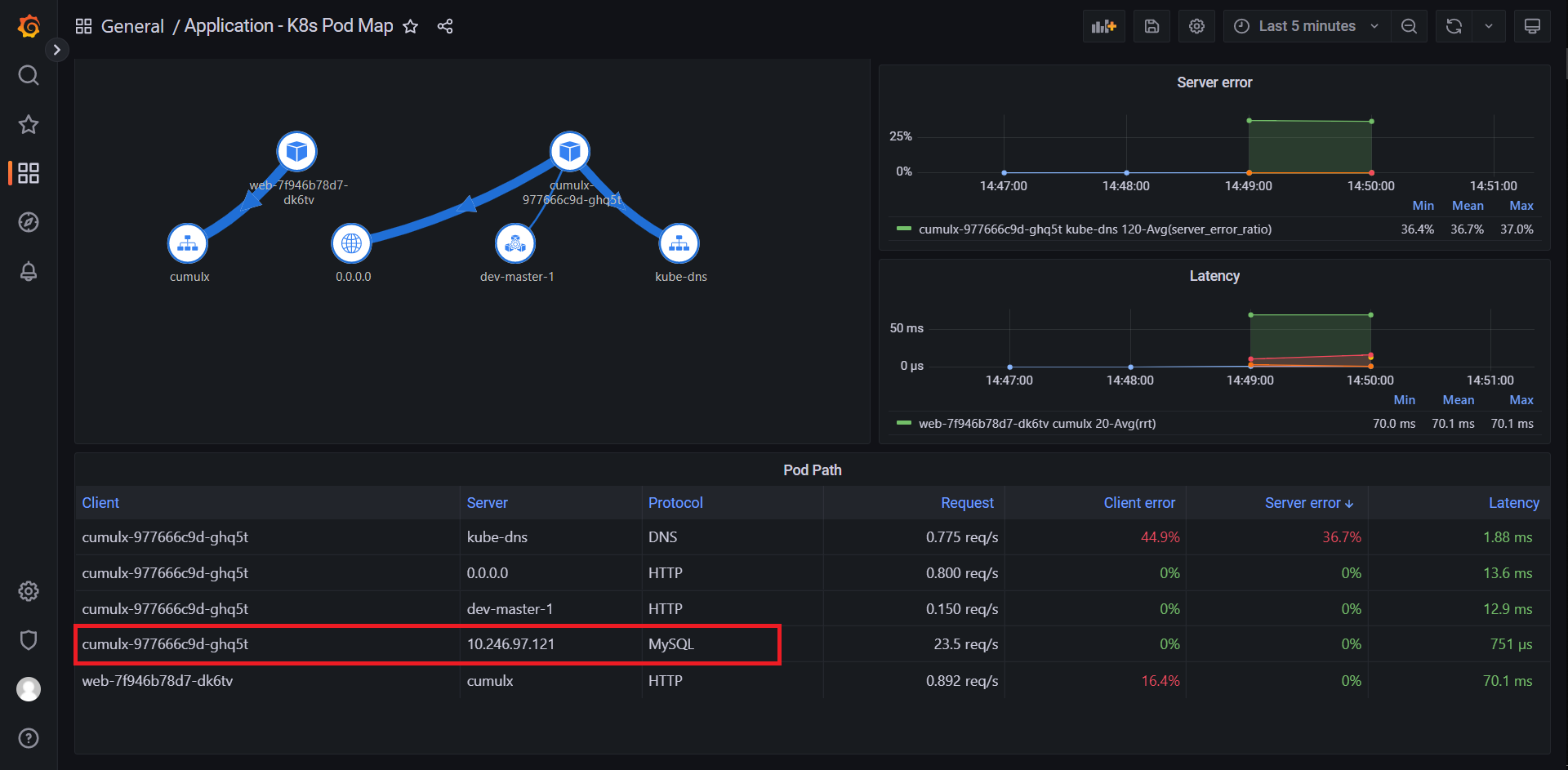1568x770 pixels.
Task: Click the share dashboard icon
Action: point(444,26)
